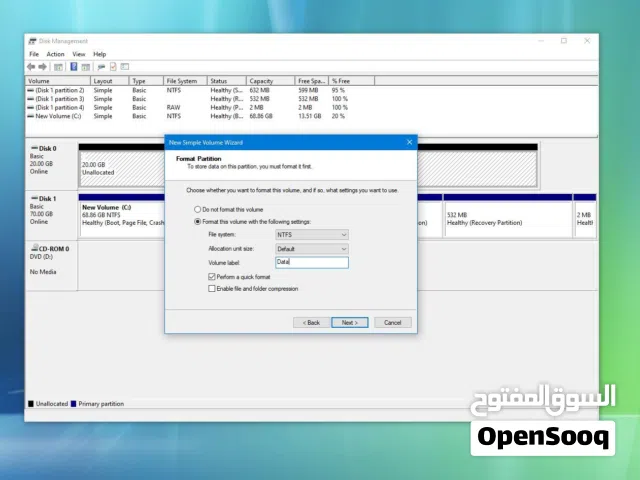The width and height of the screenshot is (640, 480).
Task: Click the Back arrow toolbar icon
Action: [x=31, y=67]
